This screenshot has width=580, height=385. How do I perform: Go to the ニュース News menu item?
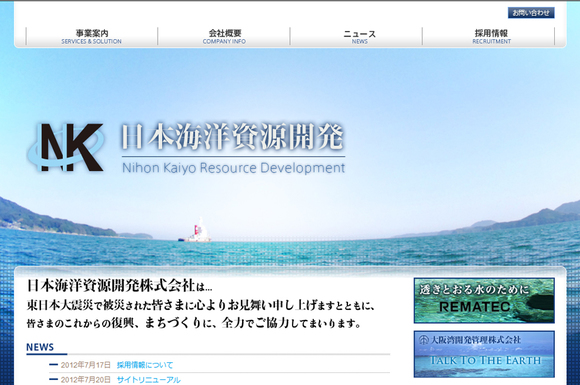(x=360, y=37)
